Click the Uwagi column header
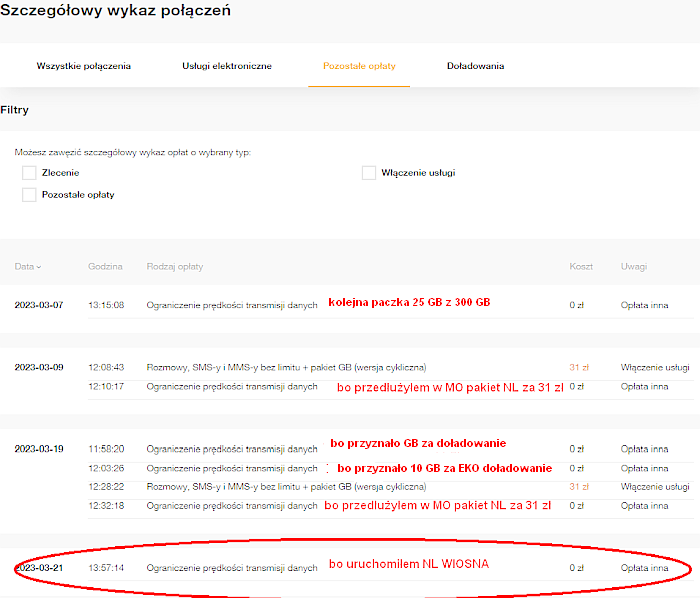 click(633, 267)
